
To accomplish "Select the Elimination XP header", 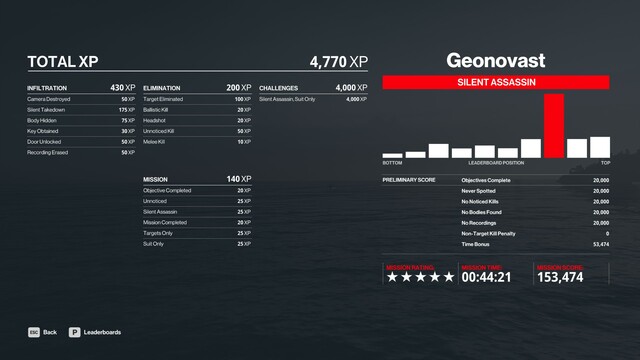I will click(197, 88).
